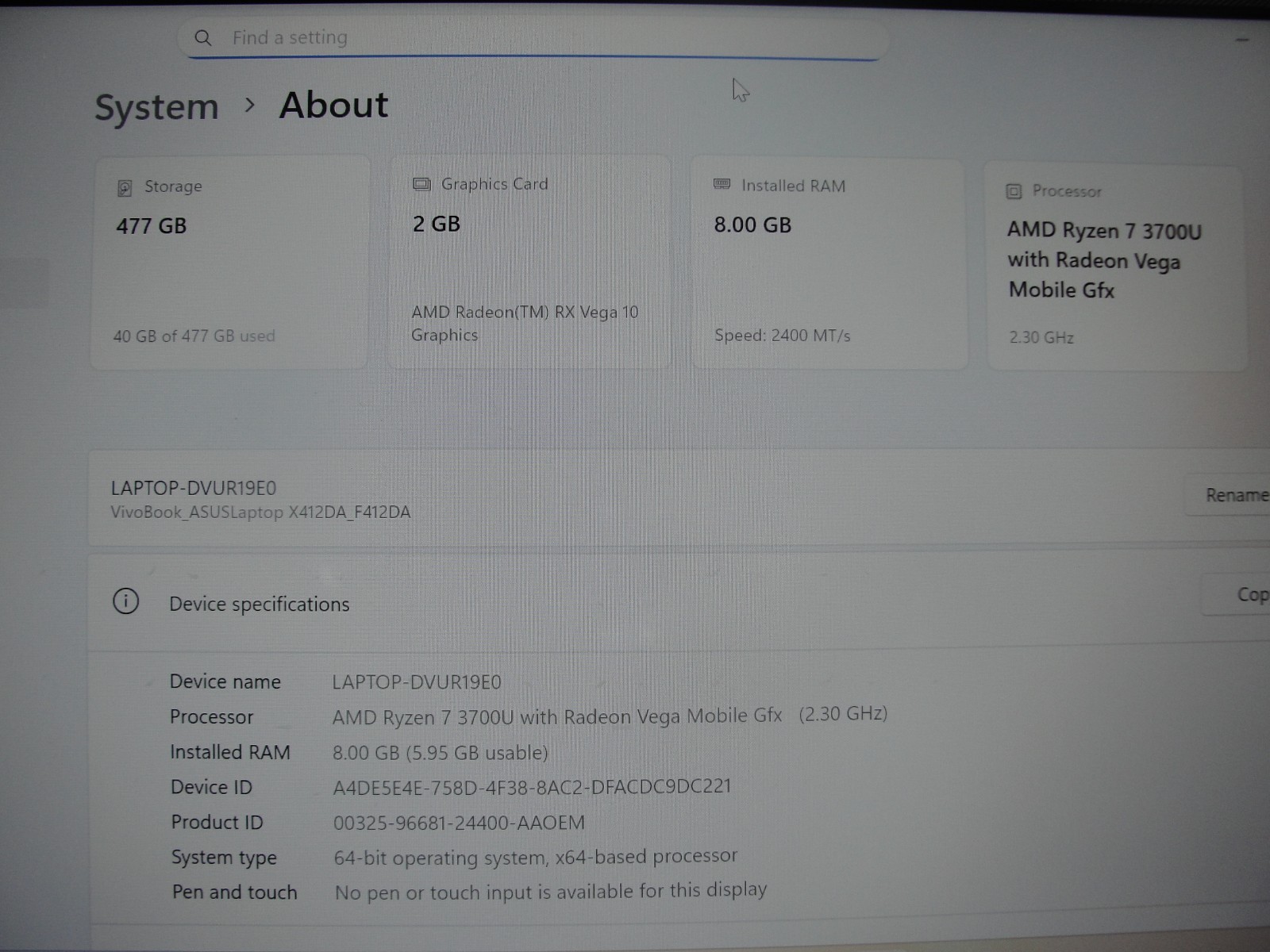The width and height of the screenshot is (1270, 952).
Task: Select '8.00 GB (5.95 GB usable)' value
Action: pyautogui.click(x=441, y=752)
